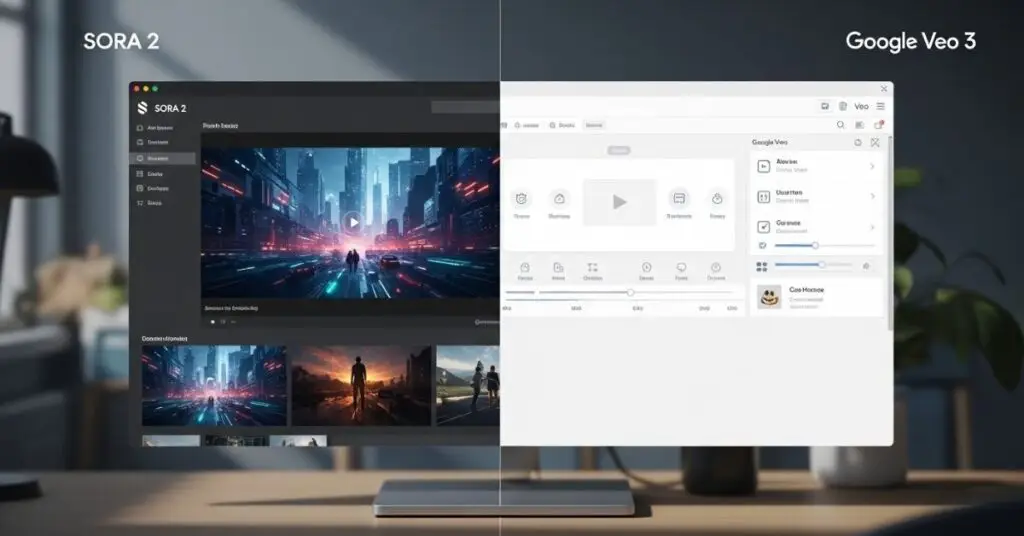Viewport: 1024px width, 536px height.
Task: Click the card icon right of the placeholder
Action: [679, 198]
